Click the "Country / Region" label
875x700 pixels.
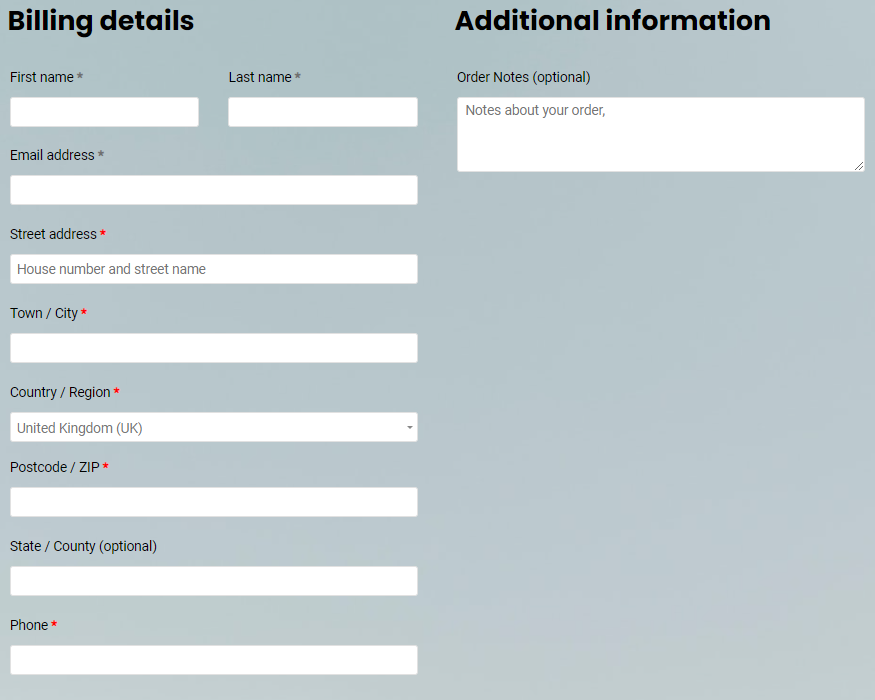(x=60, y=392)
